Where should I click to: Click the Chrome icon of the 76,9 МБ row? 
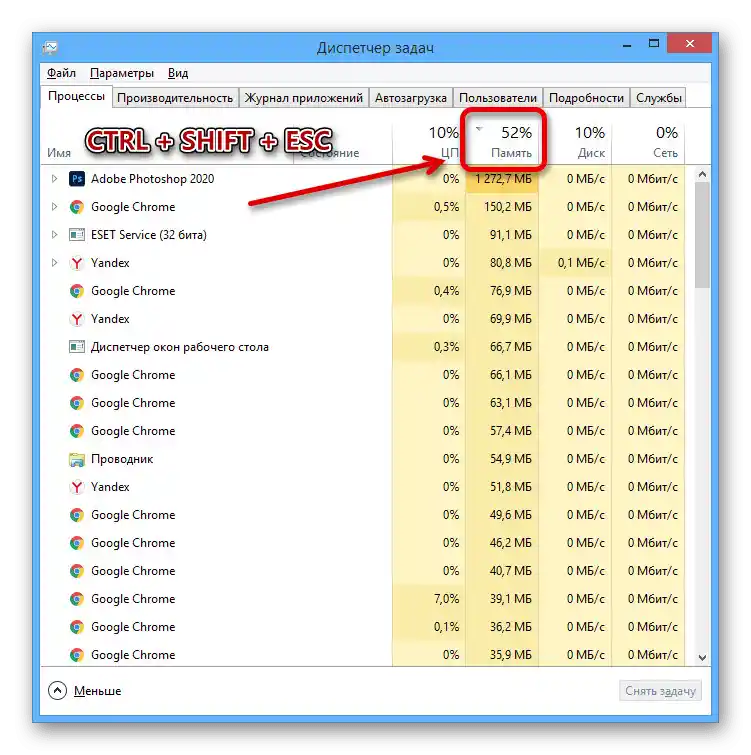pos(77,291)
